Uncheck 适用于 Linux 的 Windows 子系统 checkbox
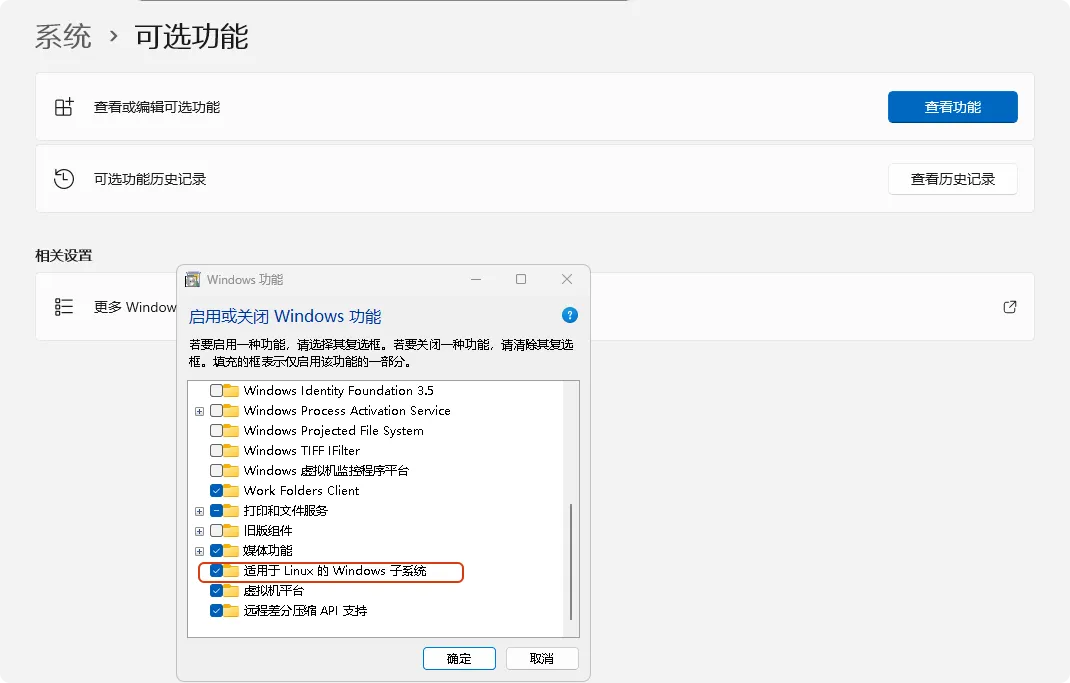The image size is (1070, 683). pyautogui.click(x=216, y=571)
